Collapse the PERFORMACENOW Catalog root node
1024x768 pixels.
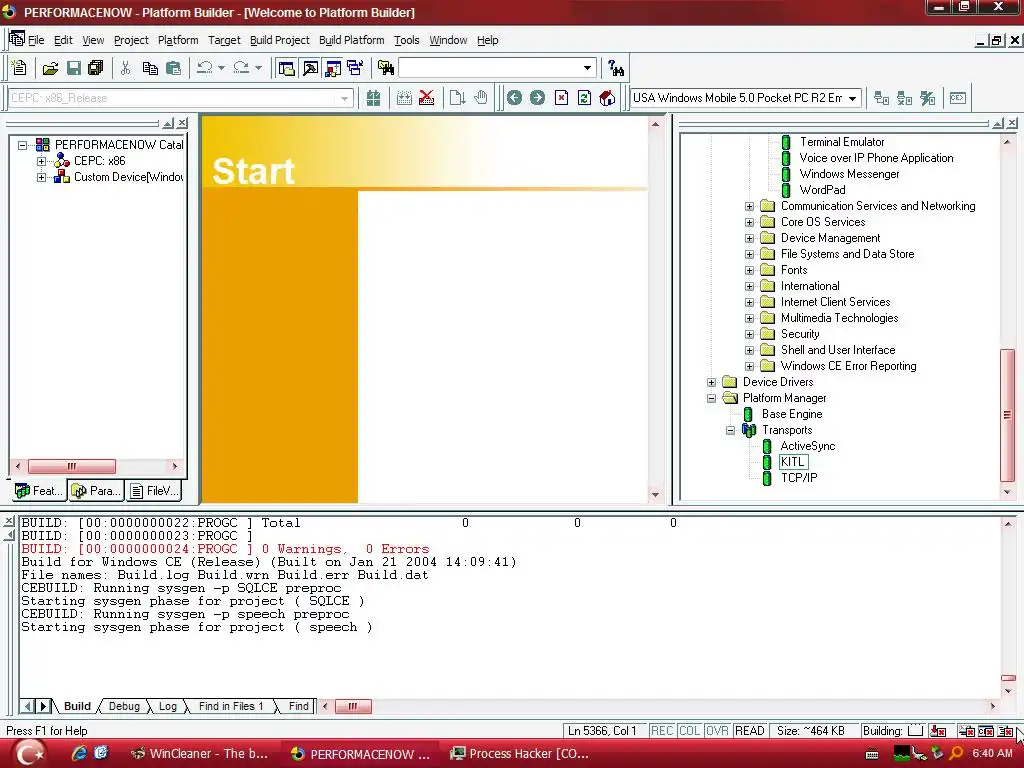(22, 145)
